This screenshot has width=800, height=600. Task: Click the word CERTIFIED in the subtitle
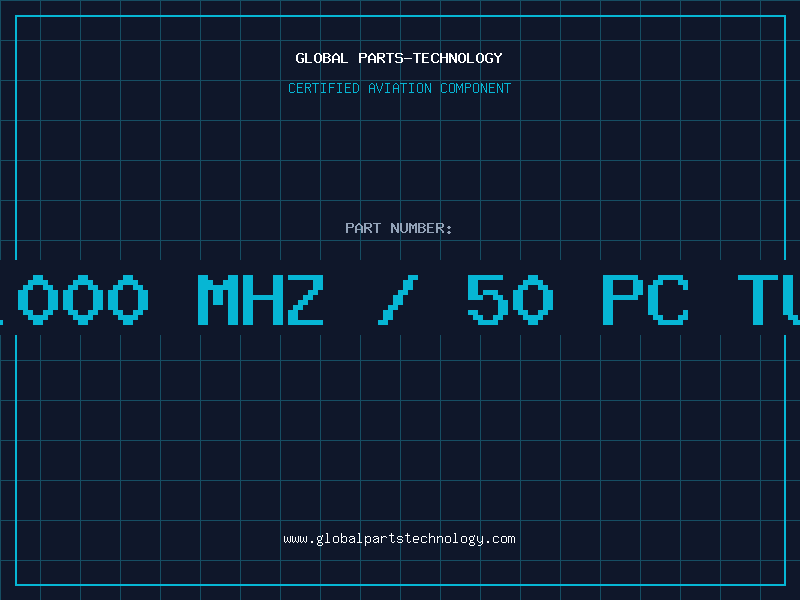click(324, 88)
